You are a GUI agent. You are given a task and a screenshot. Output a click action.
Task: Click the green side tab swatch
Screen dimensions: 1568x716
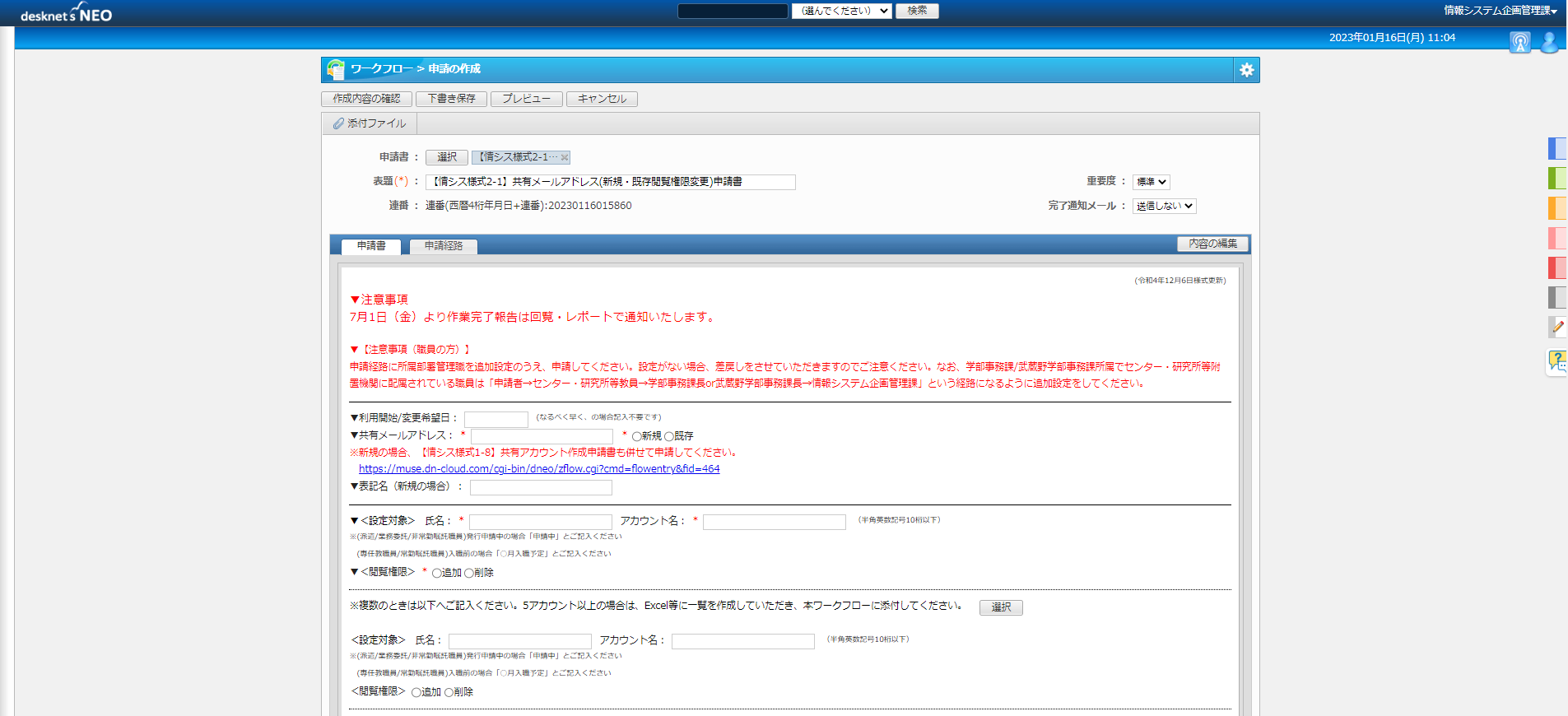coord(1557,178)
